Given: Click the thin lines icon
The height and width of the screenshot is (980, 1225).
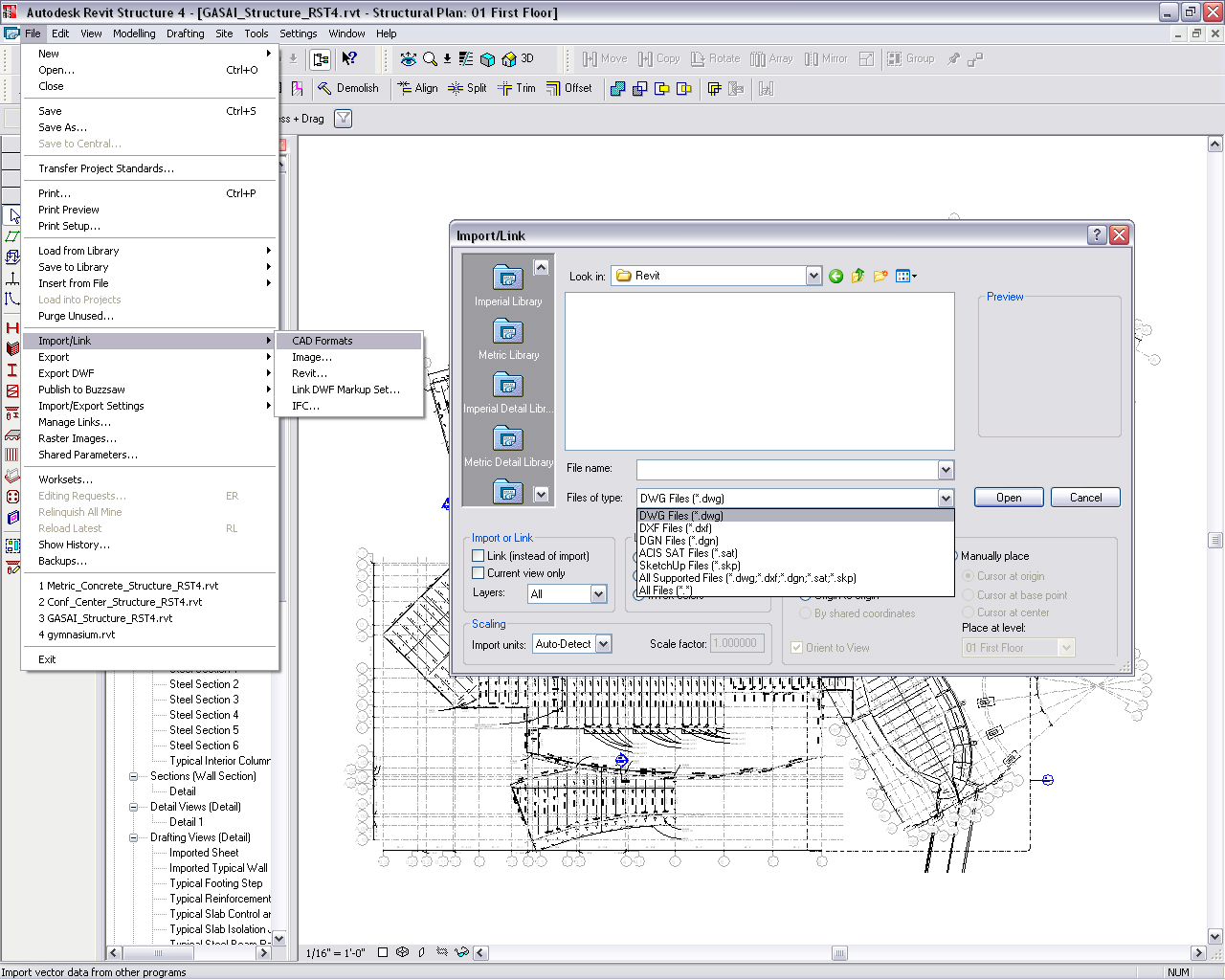Looking at the screenshot, I should click(x=466, y=59).
